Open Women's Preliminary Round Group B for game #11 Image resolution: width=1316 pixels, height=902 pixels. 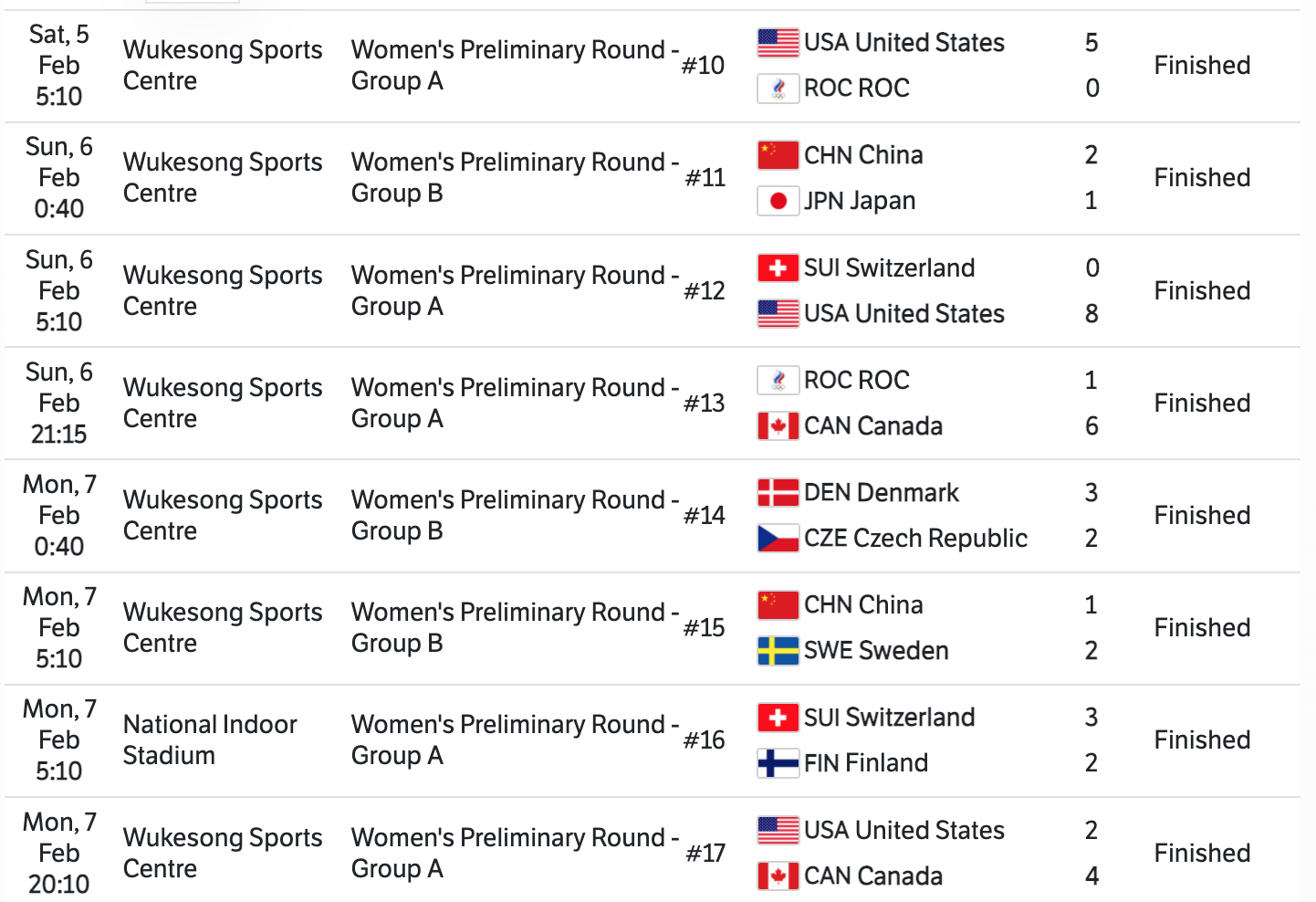[x=515, y=178]
